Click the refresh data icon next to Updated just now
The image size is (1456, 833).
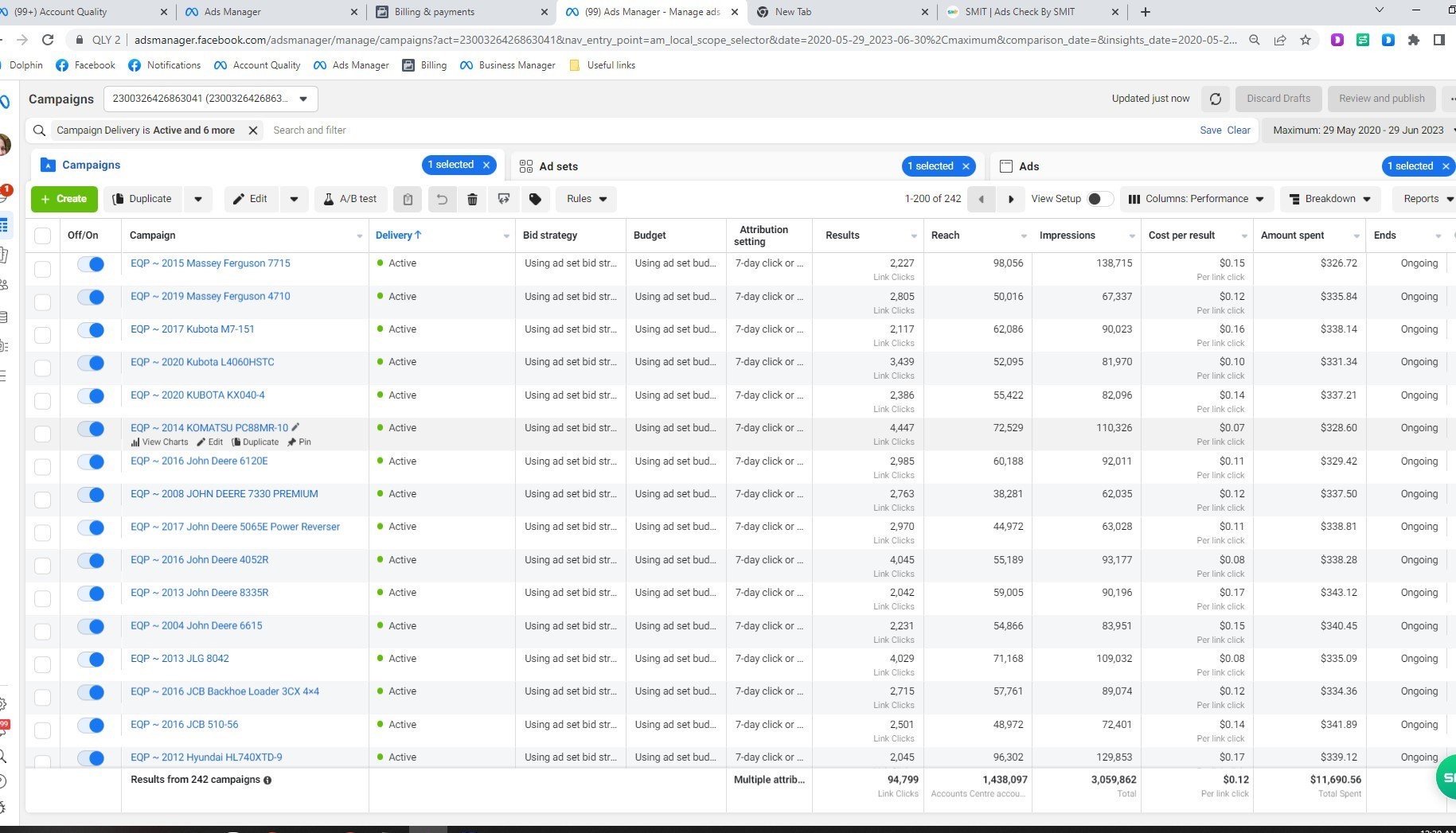coord(1215,99)
